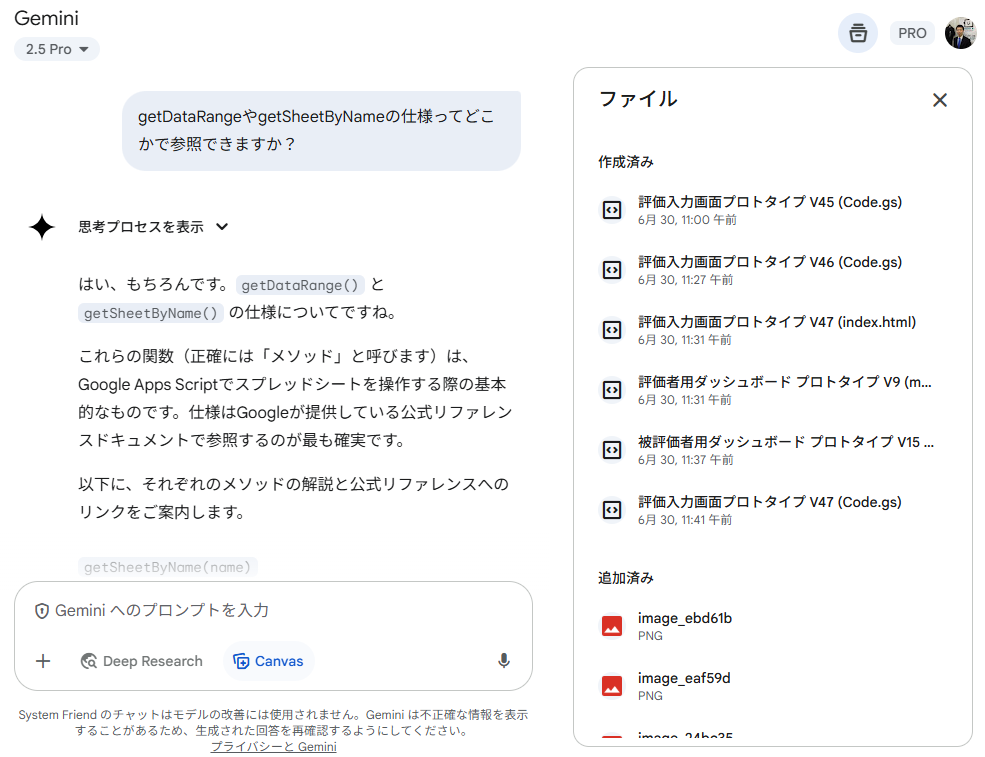The image size is (985, 757).
Task: Expand 思考プロセスを表示 chevron
Action: pos(222,227)
